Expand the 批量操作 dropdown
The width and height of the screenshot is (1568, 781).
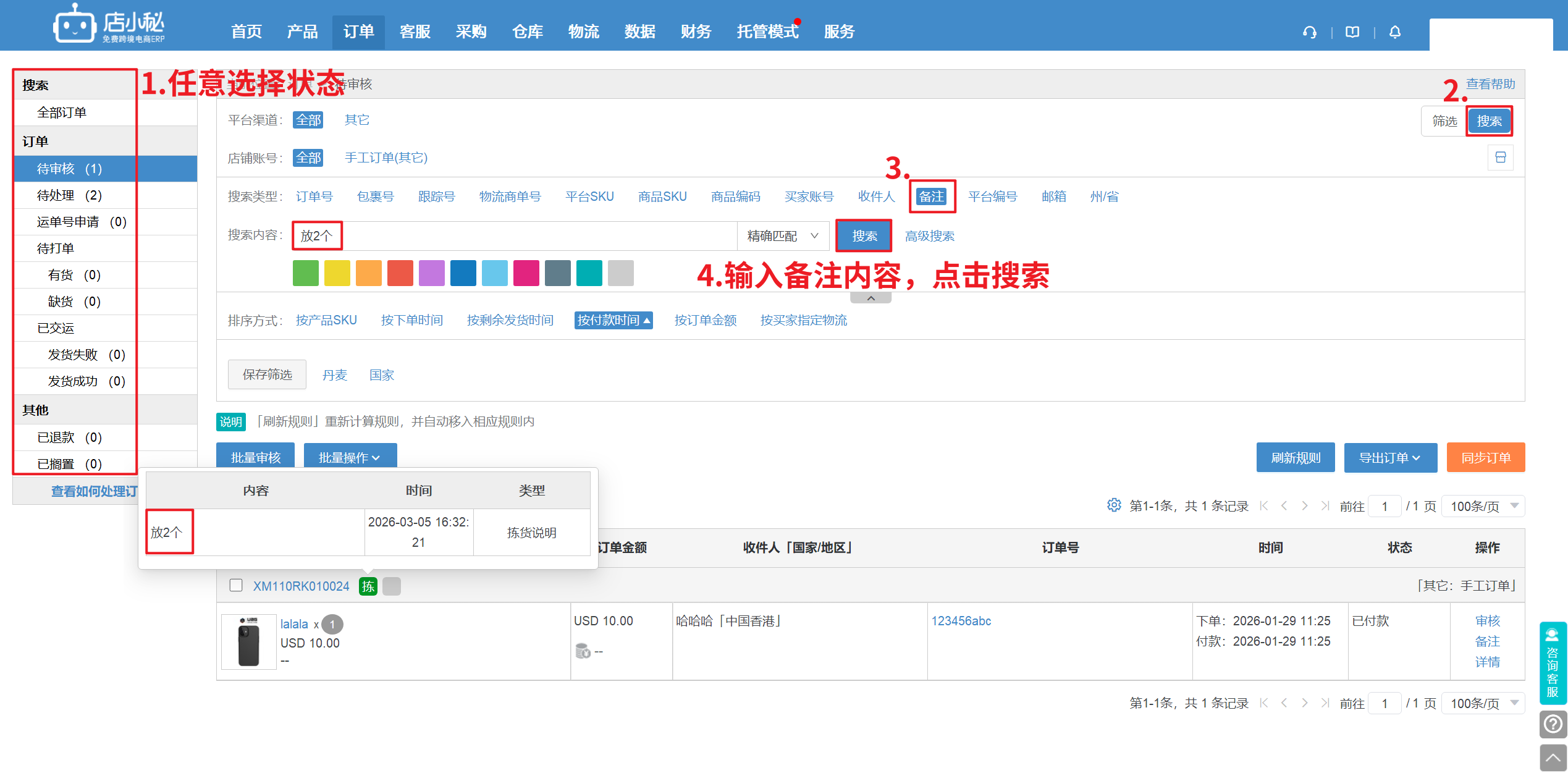click(x=350, y=458)
